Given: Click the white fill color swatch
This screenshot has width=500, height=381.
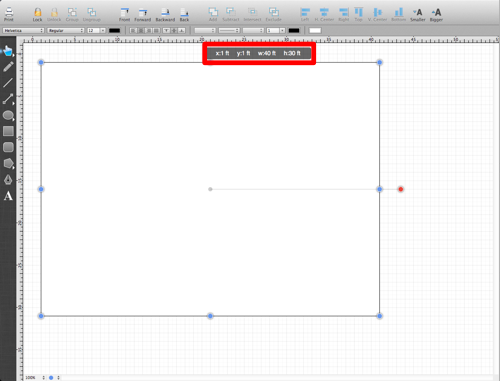Looking at the screenshot, I should [315, 31].
